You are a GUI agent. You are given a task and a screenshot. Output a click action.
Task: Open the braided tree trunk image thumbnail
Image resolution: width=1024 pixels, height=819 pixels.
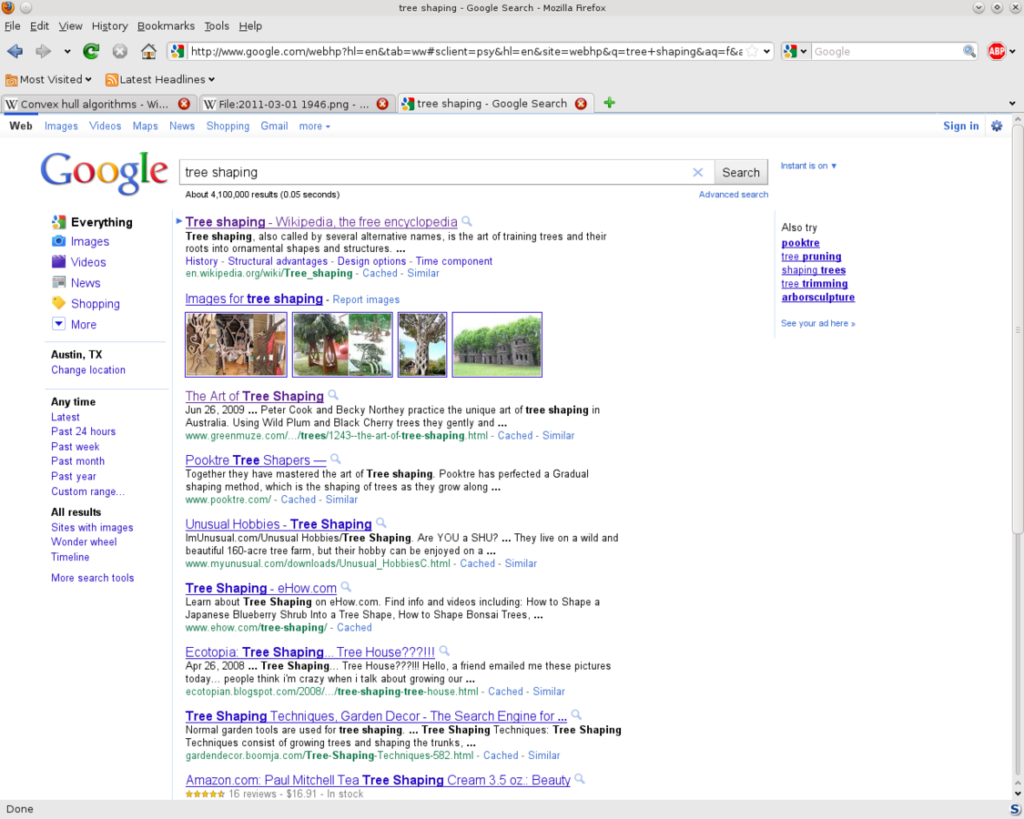tap(423, 345)
